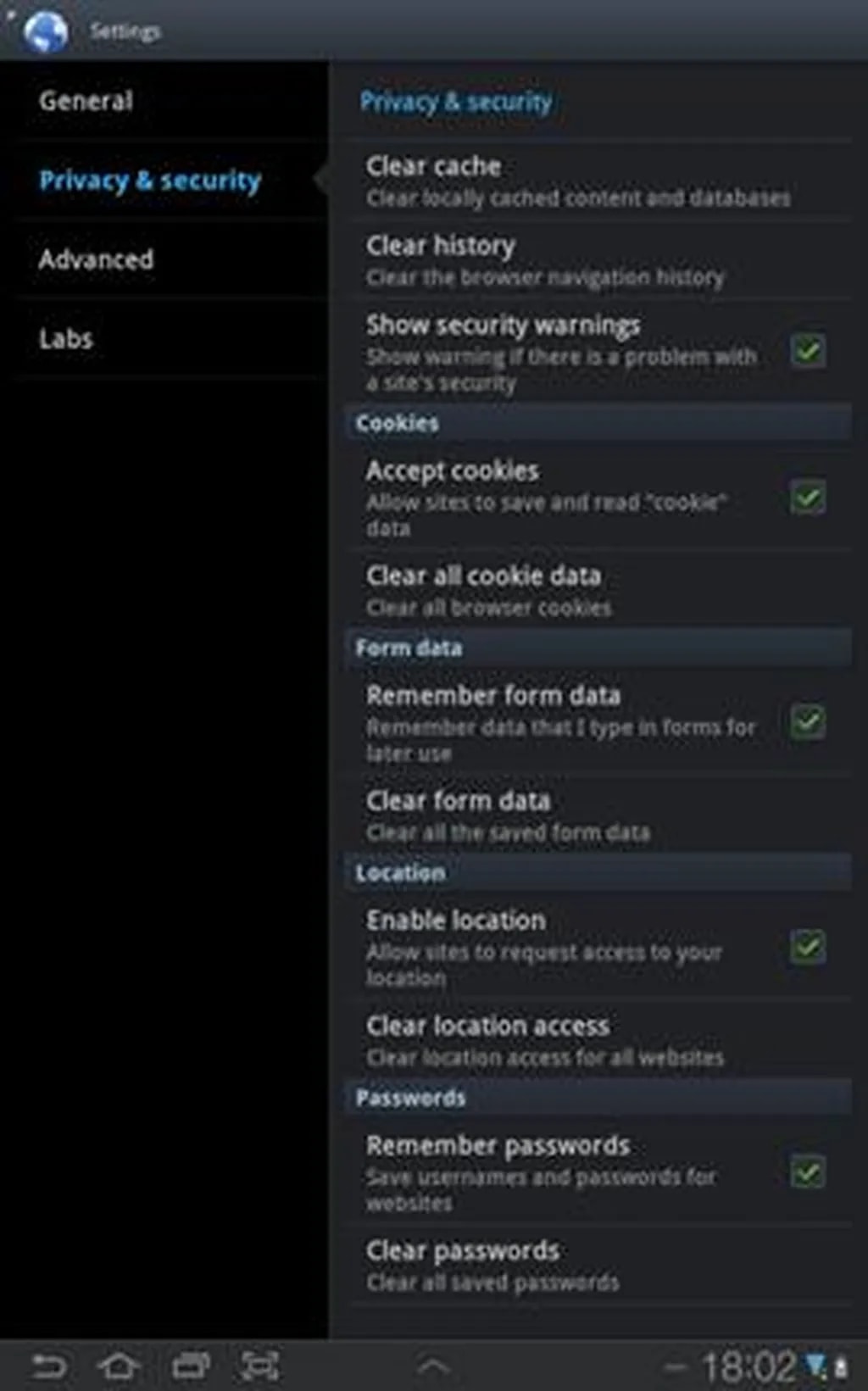Turn off Enable location checkbox

point(808,947)
